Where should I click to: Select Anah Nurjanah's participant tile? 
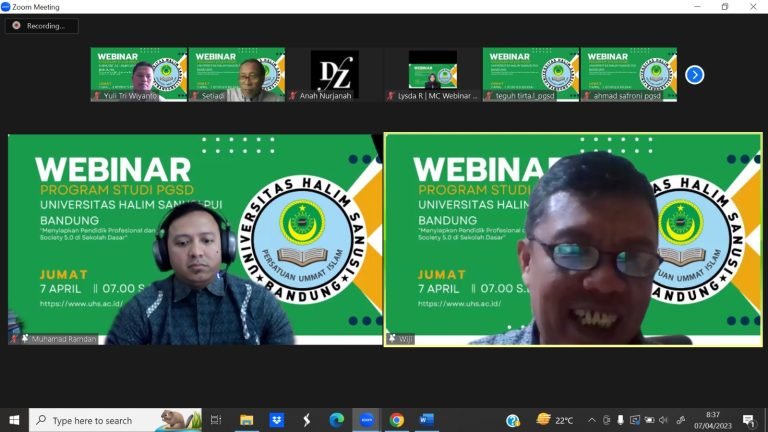tap(334, 74)
